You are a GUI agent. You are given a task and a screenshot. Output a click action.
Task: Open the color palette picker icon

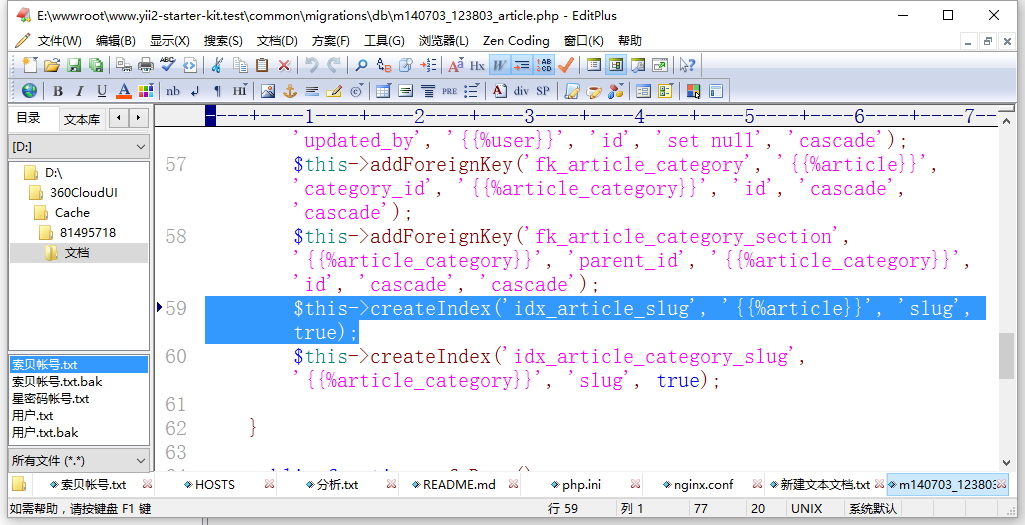146,91
